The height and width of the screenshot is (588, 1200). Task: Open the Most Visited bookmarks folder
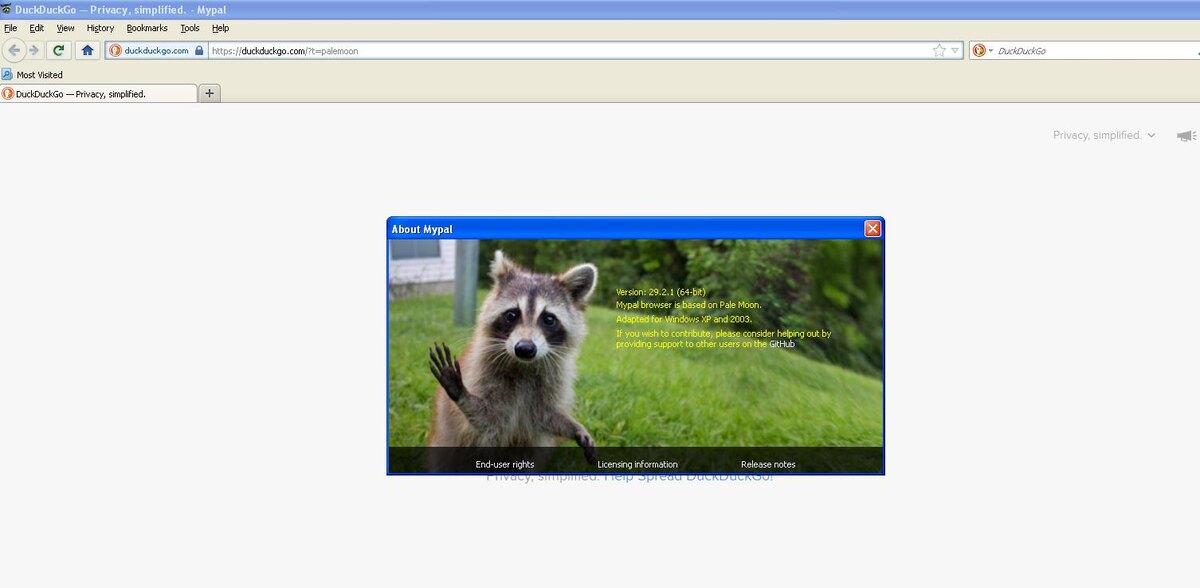[x=32, y=74]
